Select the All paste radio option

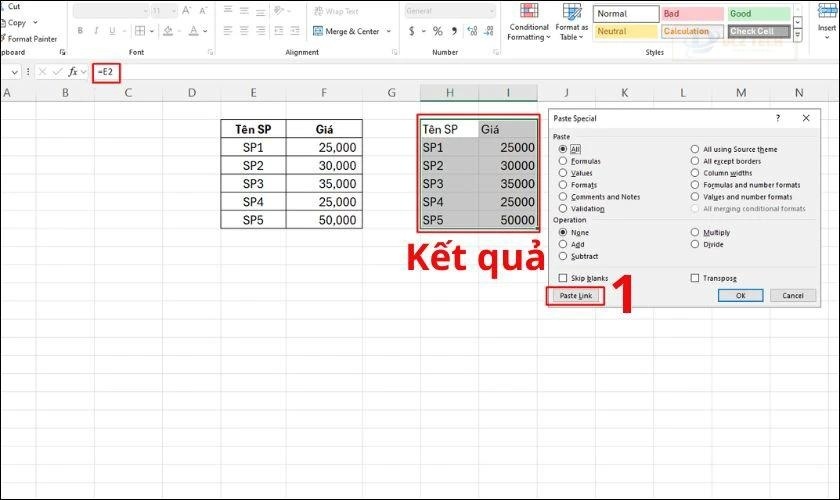click(562, 149)
